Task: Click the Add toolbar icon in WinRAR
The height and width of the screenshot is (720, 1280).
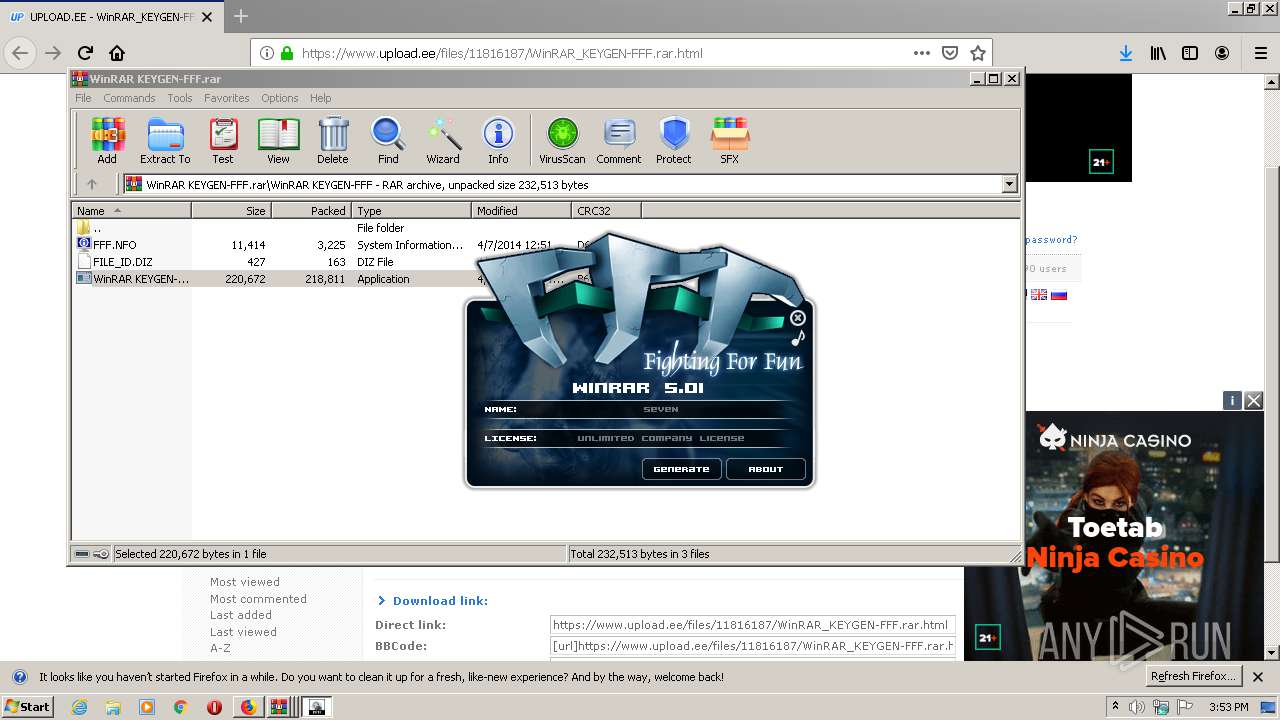Action: point(107,140)
